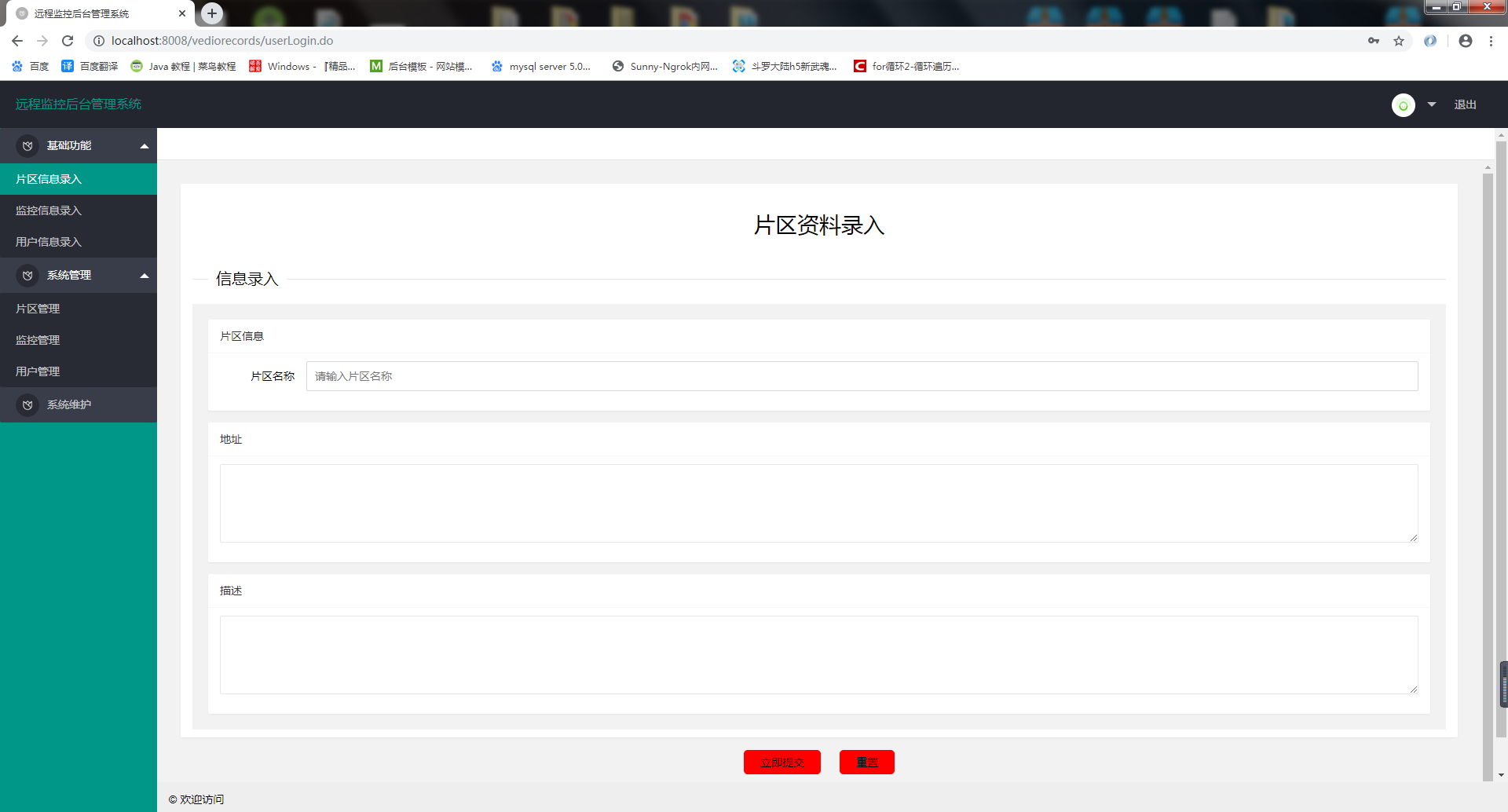The width and height of the screenshot is (1508, 812).
Task: Open the for循环2 bookmark
Action: point(906,67)
